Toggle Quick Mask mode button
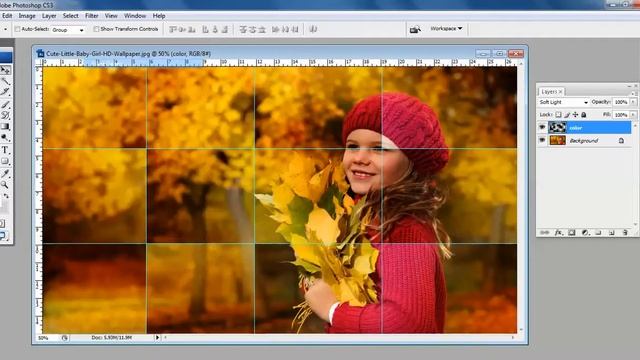 point(2,223)
